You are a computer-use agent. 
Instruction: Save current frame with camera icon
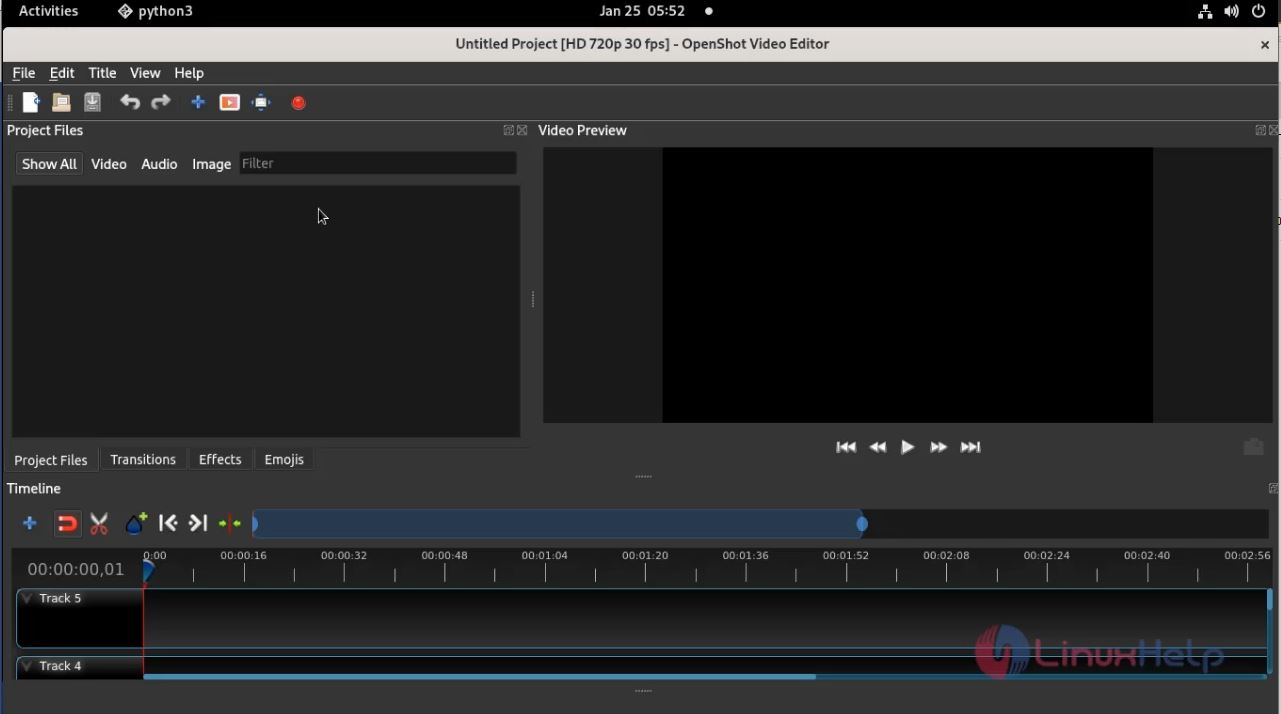point(1253,447)
